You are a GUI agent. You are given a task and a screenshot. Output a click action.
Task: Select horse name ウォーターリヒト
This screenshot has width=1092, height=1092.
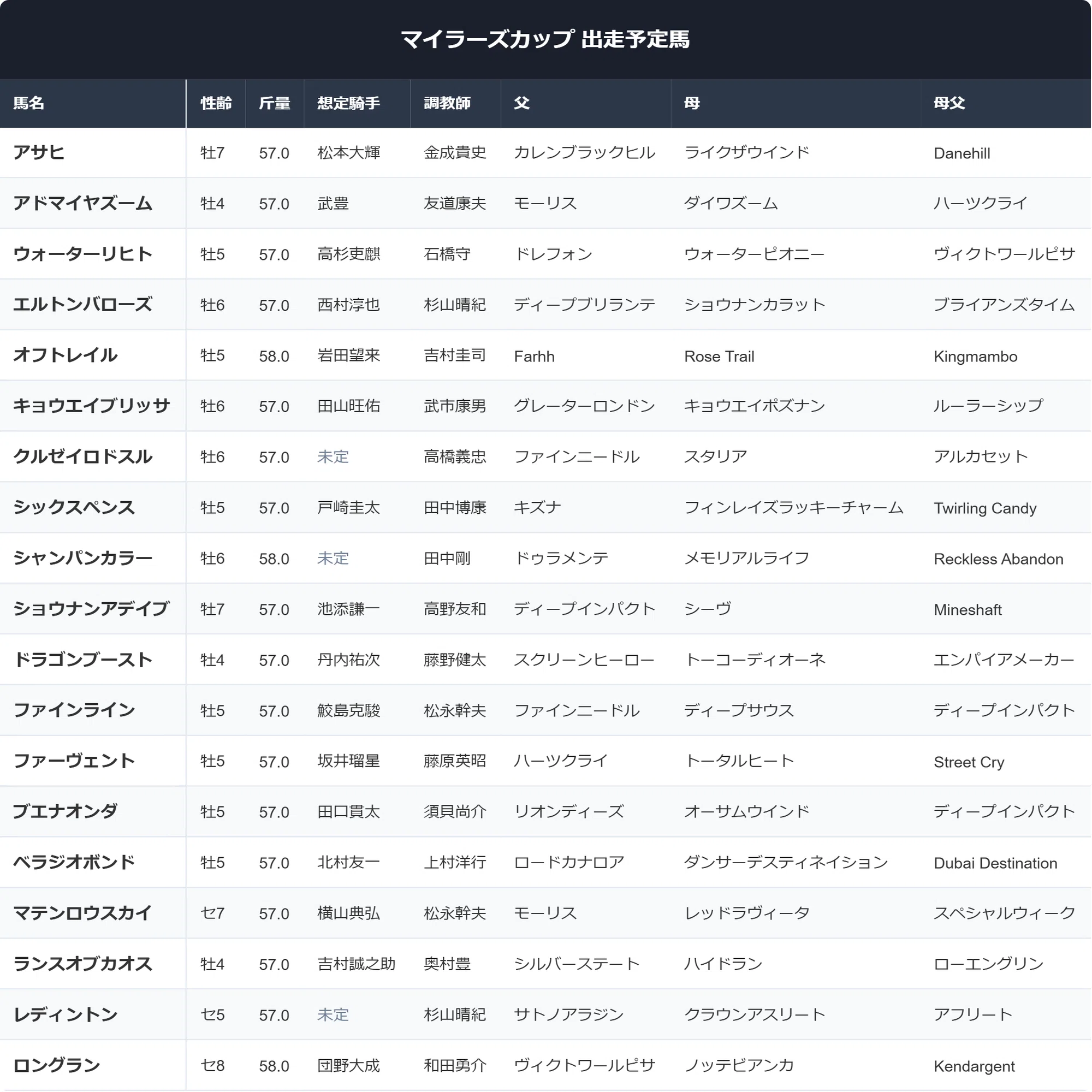(82, 254)
